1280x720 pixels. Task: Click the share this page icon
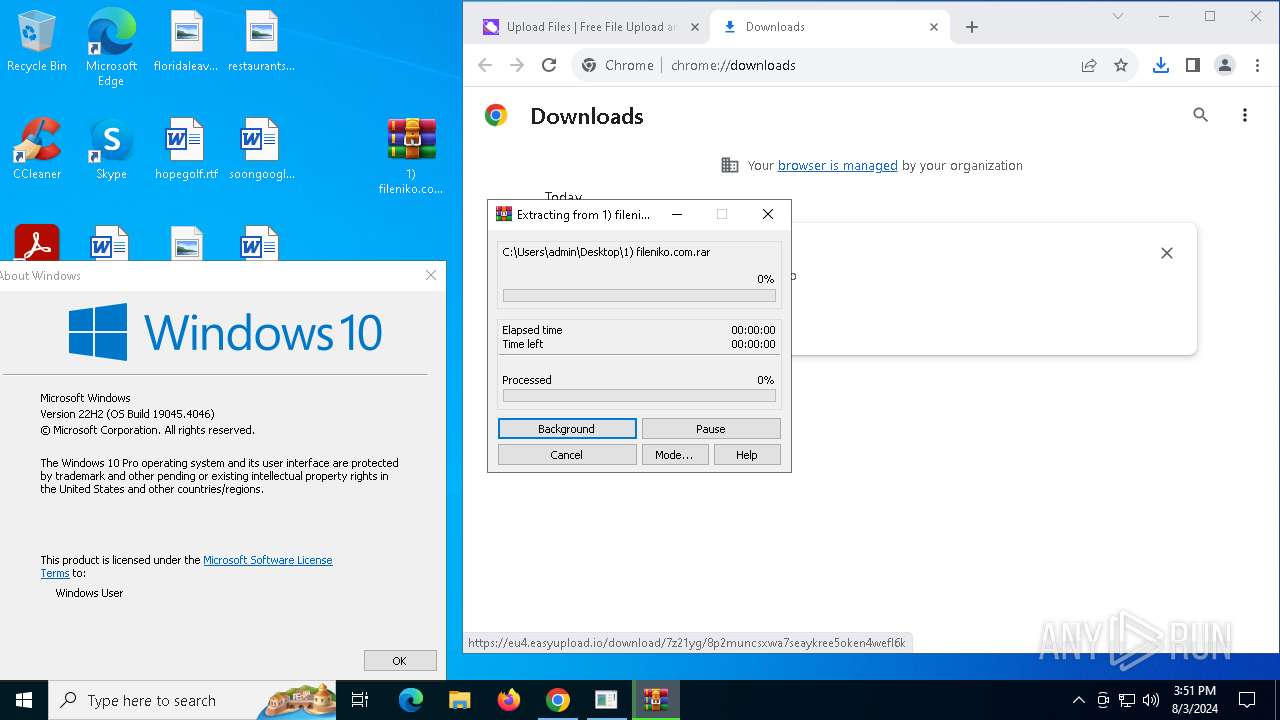[1089, 65]
